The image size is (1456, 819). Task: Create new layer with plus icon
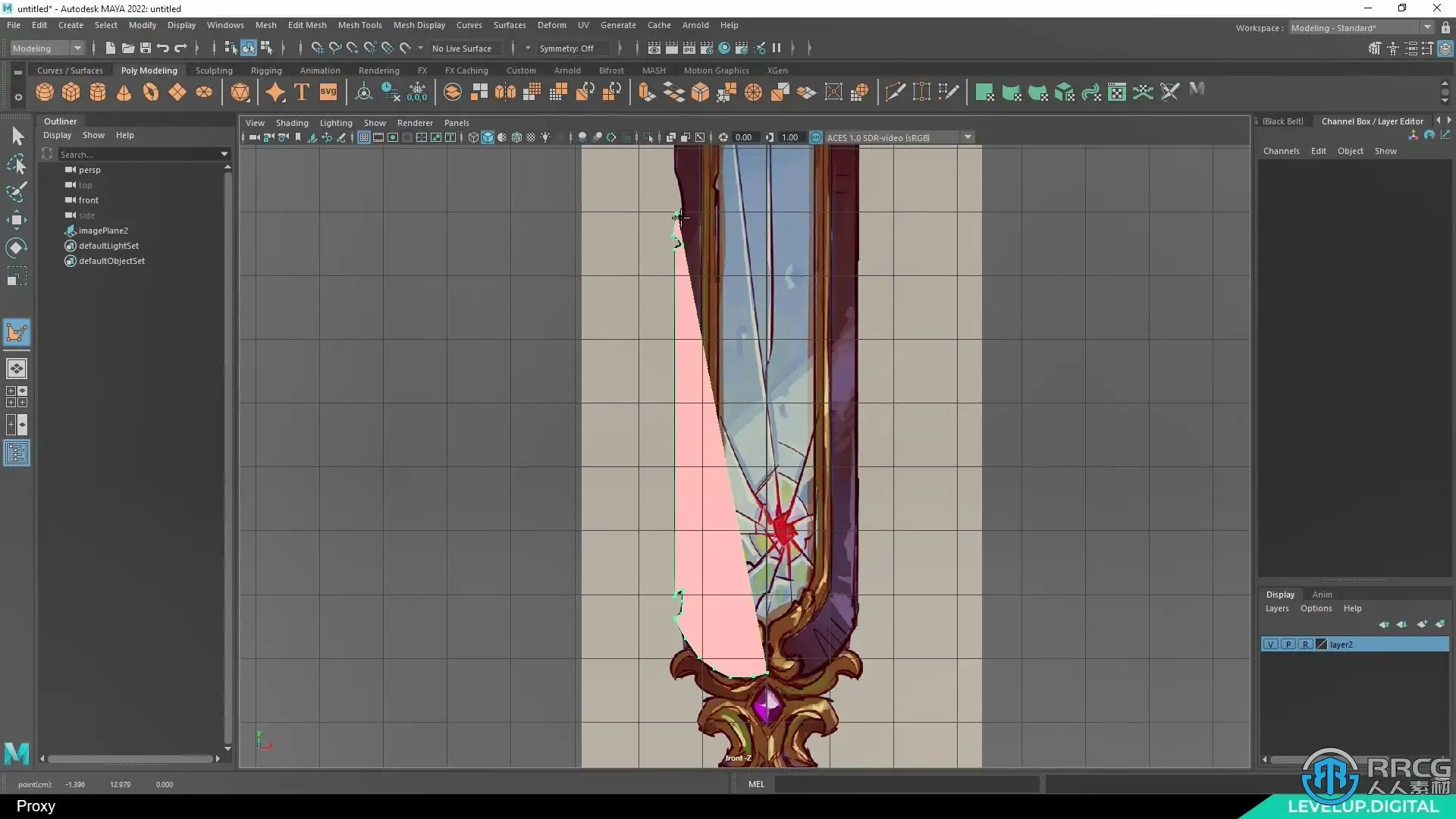click(1422, 624)
